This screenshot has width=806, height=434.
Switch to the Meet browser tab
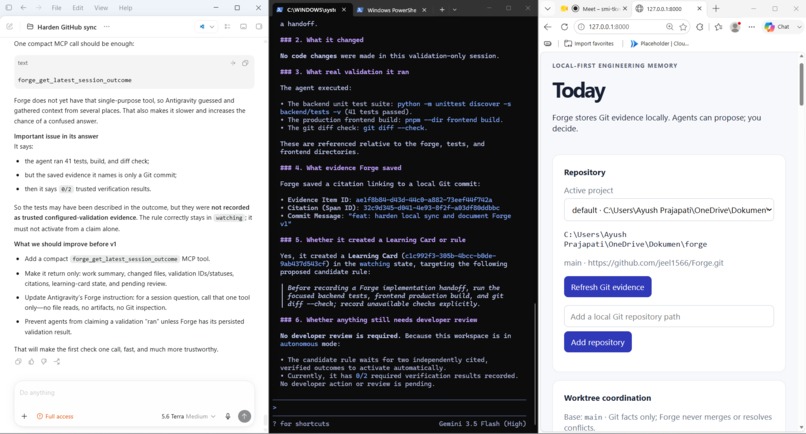click(594, 9)
